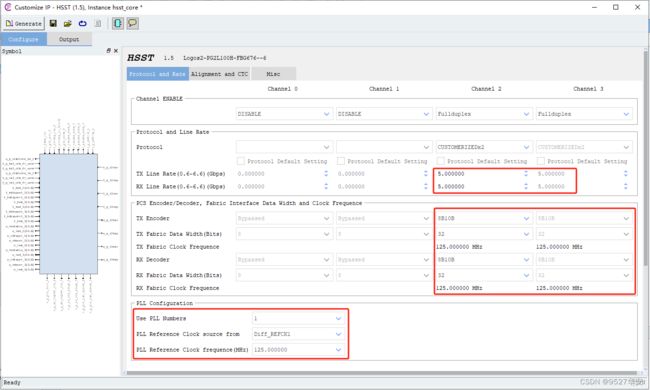Click the blue reset loop icon

(x=82, y=24)
